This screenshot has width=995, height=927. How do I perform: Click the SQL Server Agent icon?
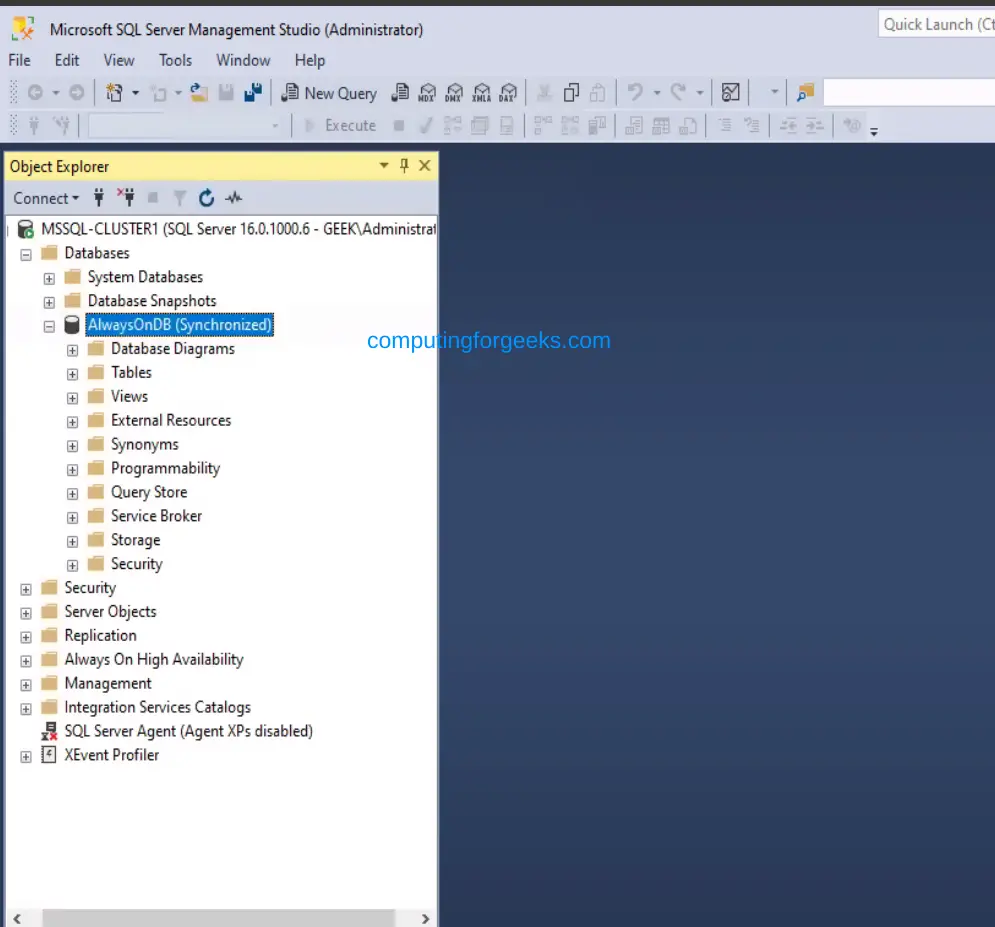point(49,731)
